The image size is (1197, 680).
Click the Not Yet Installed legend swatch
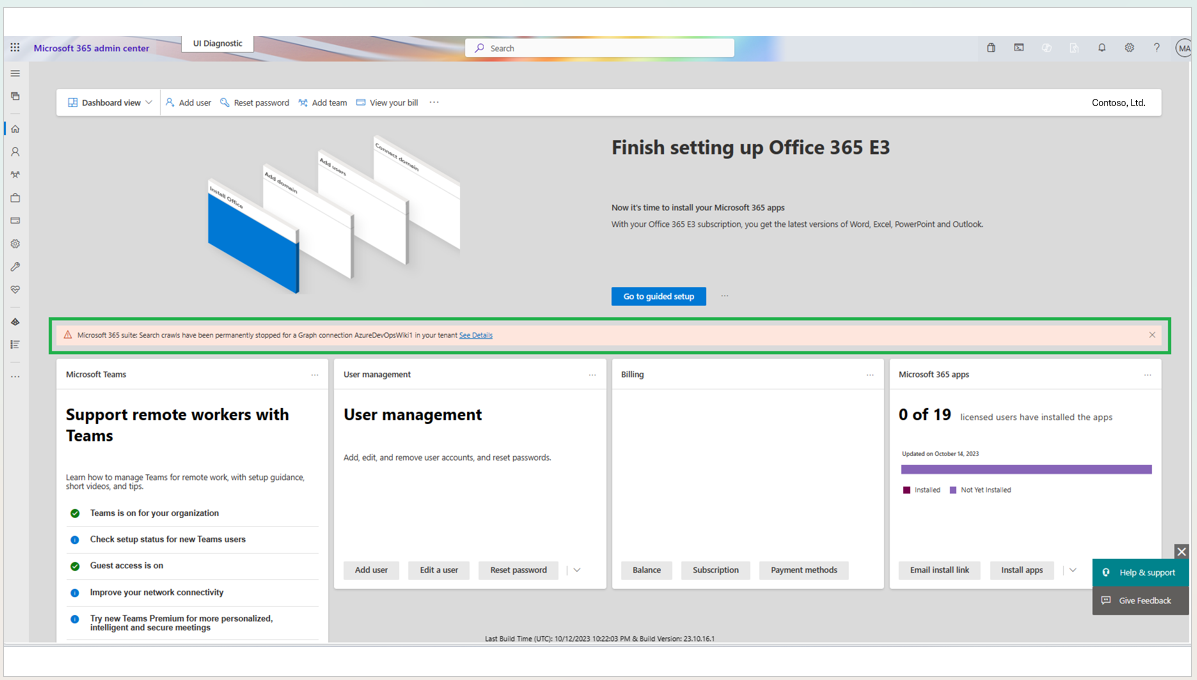pyautogui.click(x=953, y=490)
